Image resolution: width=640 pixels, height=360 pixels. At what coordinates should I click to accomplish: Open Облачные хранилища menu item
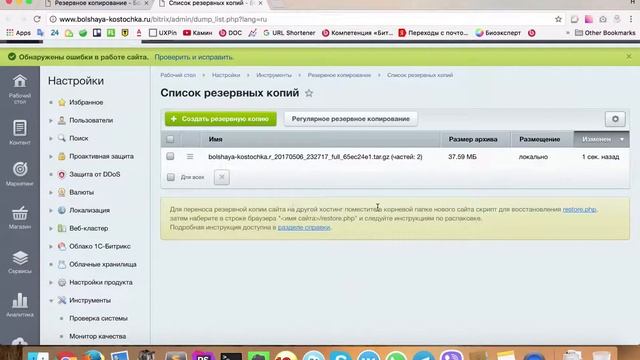click(102, 264)
